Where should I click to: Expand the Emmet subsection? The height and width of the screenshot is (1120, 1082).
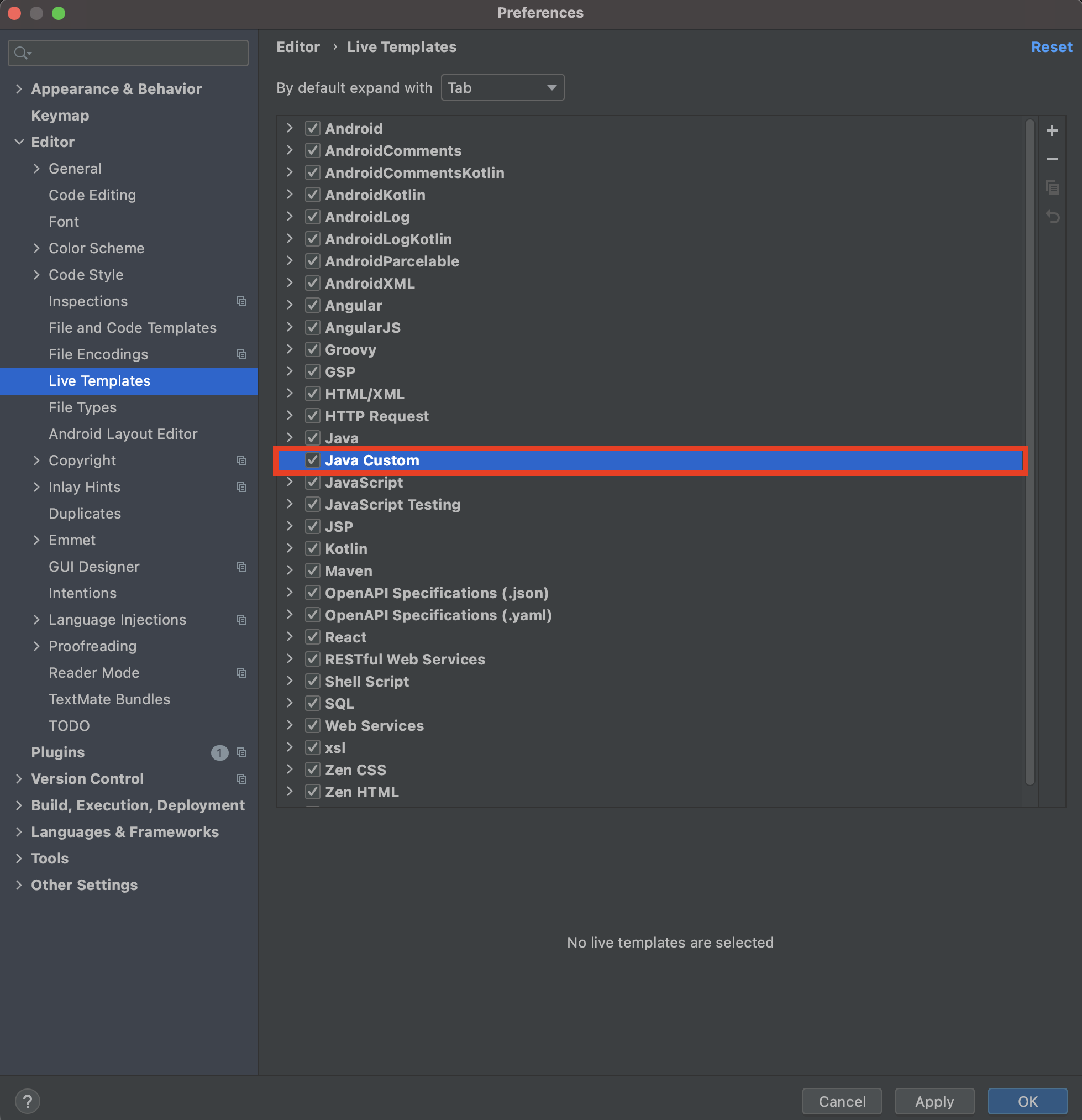[x=36, y=540]
